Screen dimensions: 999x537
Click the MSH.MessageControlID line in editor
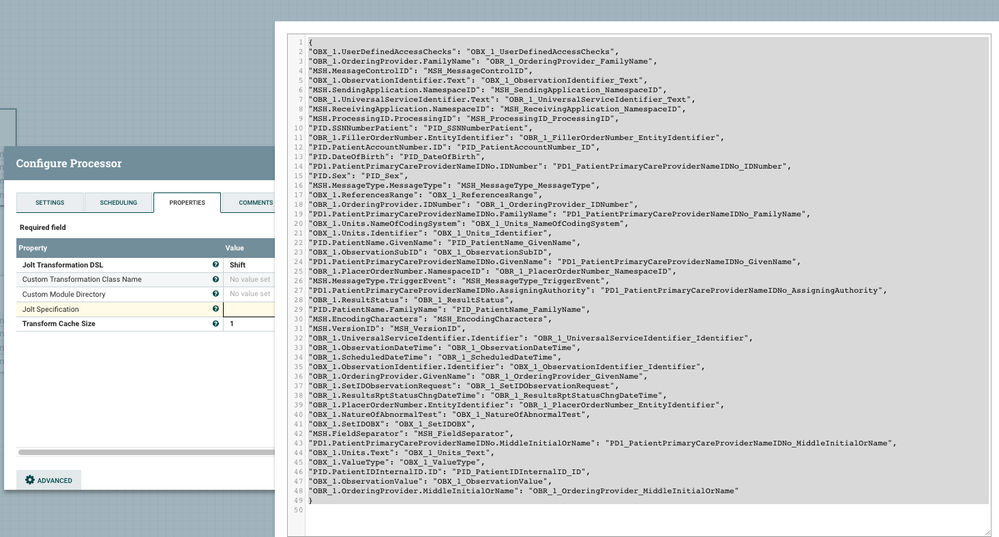point(420,71)
